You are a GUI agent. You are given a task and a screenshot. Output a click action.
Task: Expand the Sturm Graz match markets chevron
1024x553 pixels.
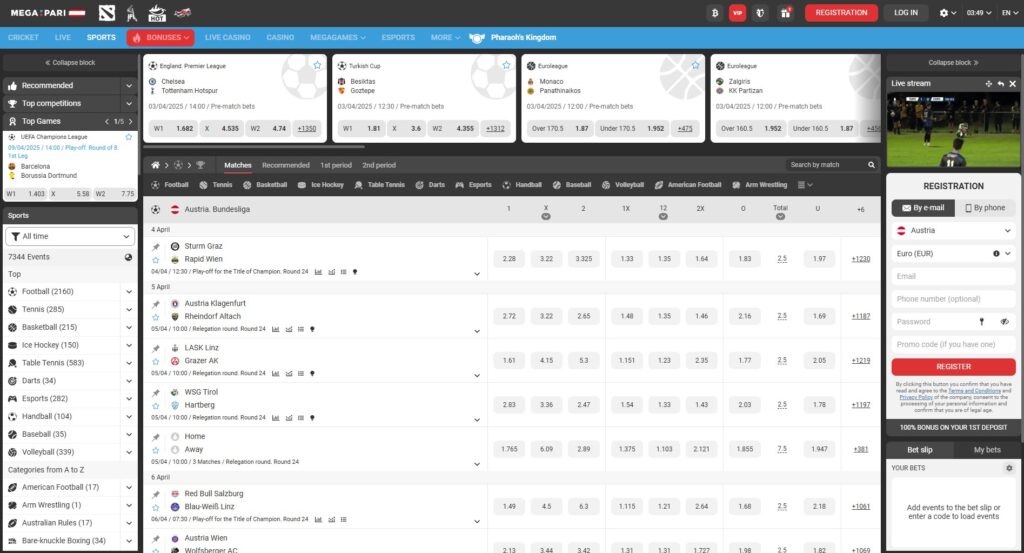[477, 274]
